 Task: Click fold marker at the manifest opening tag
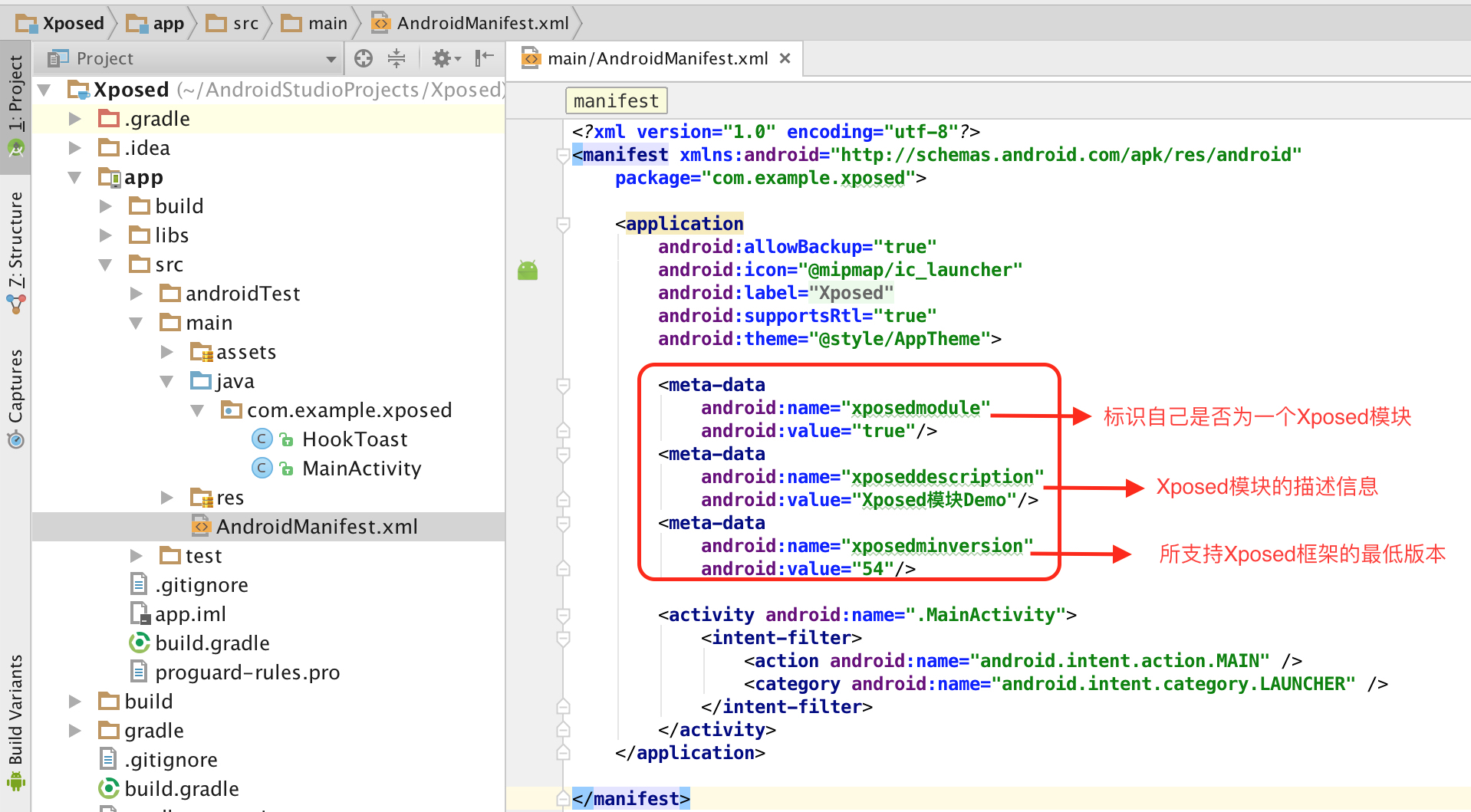[x=562, y=156]
